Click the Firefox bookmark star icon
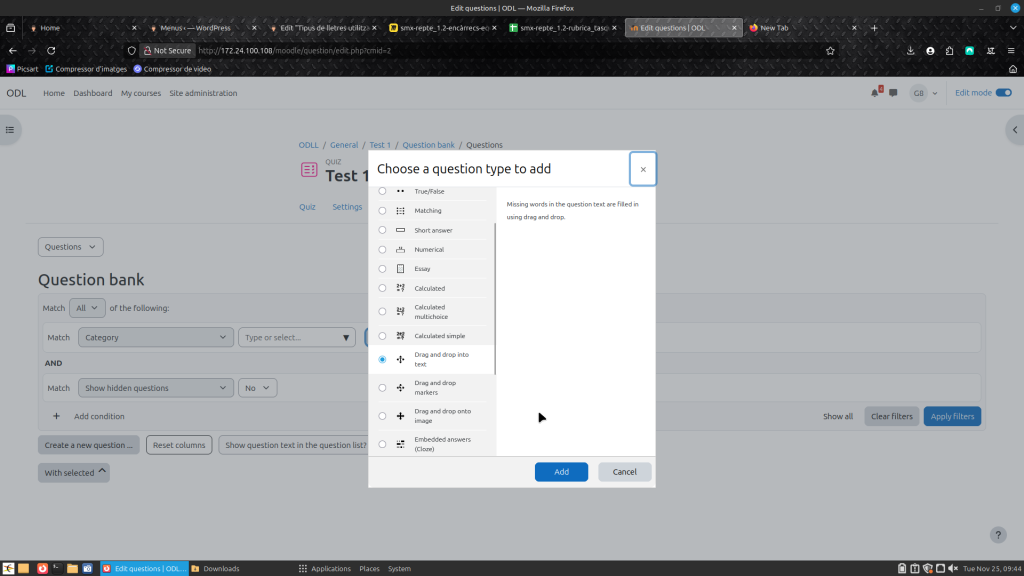Screen dimensions: 1024x576 click(x=830, y=50)
